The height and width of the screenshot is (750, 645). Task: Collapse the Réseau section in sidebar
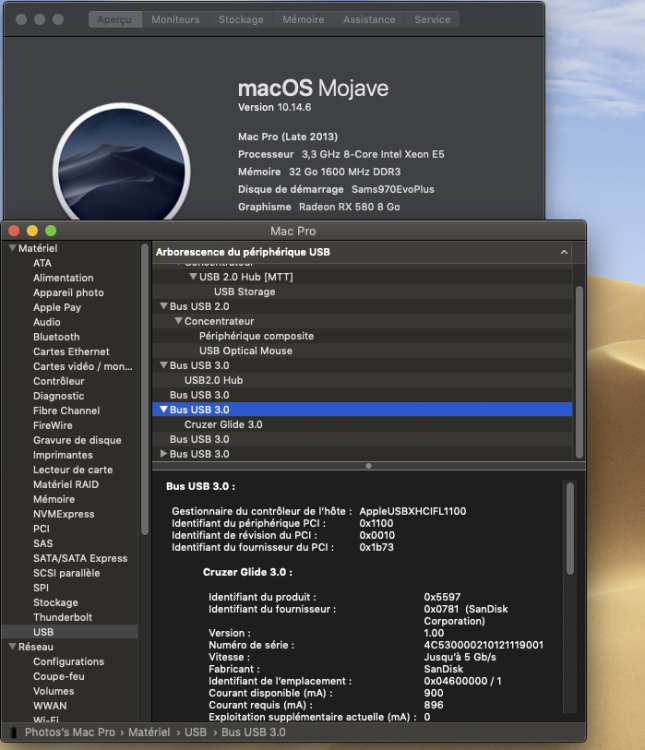pos(12,646)
